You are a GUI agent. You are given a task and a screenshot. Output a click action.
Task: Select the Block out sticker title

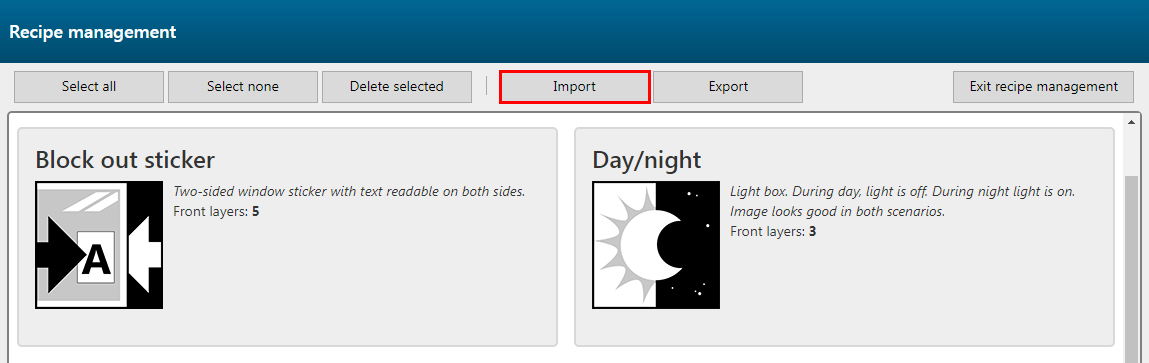click(125, 160)
